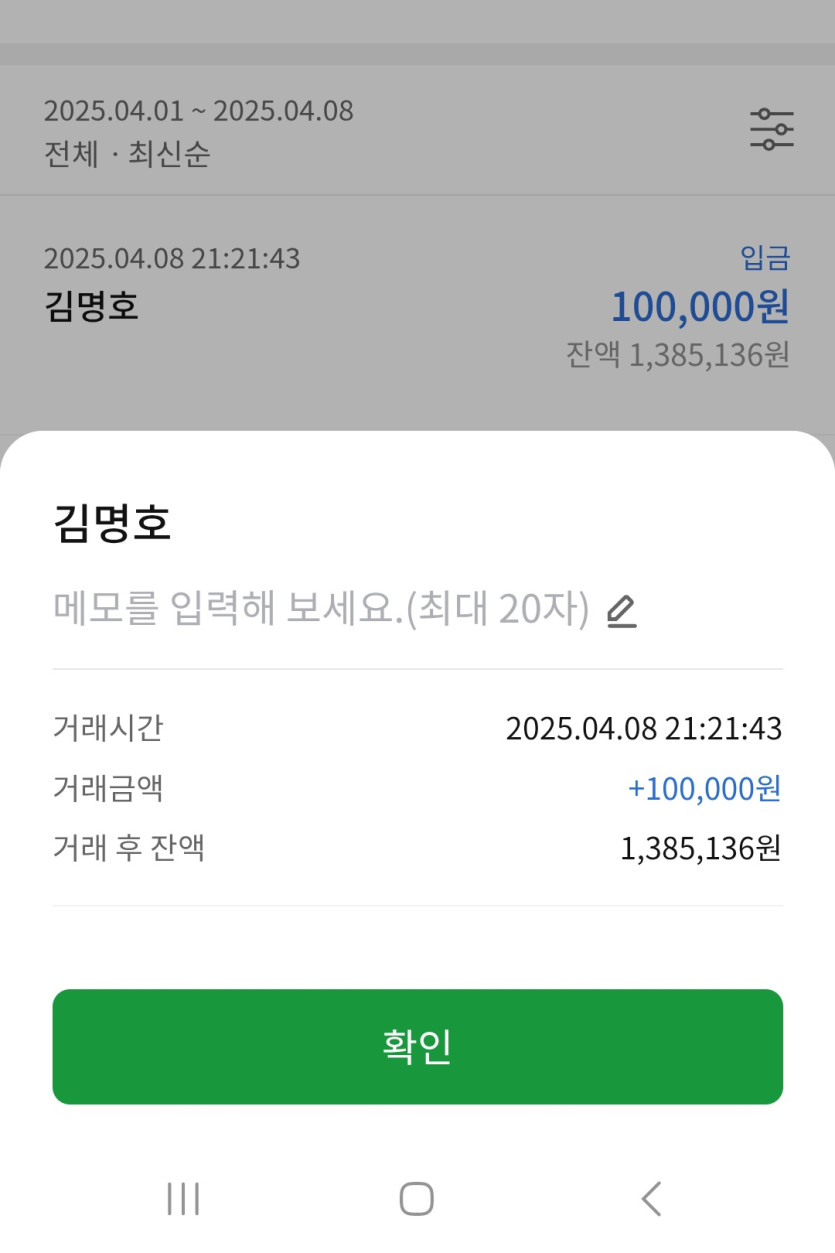
Task: Tap the 1,385,136원 balance in detail sheet
Action: tap(700, 849)
